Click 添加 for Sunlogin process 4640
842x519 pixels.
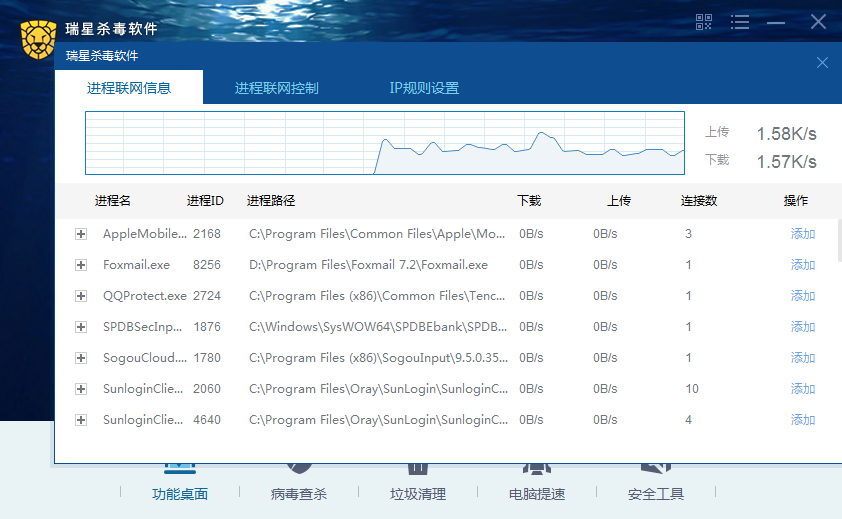pos(803,420)
